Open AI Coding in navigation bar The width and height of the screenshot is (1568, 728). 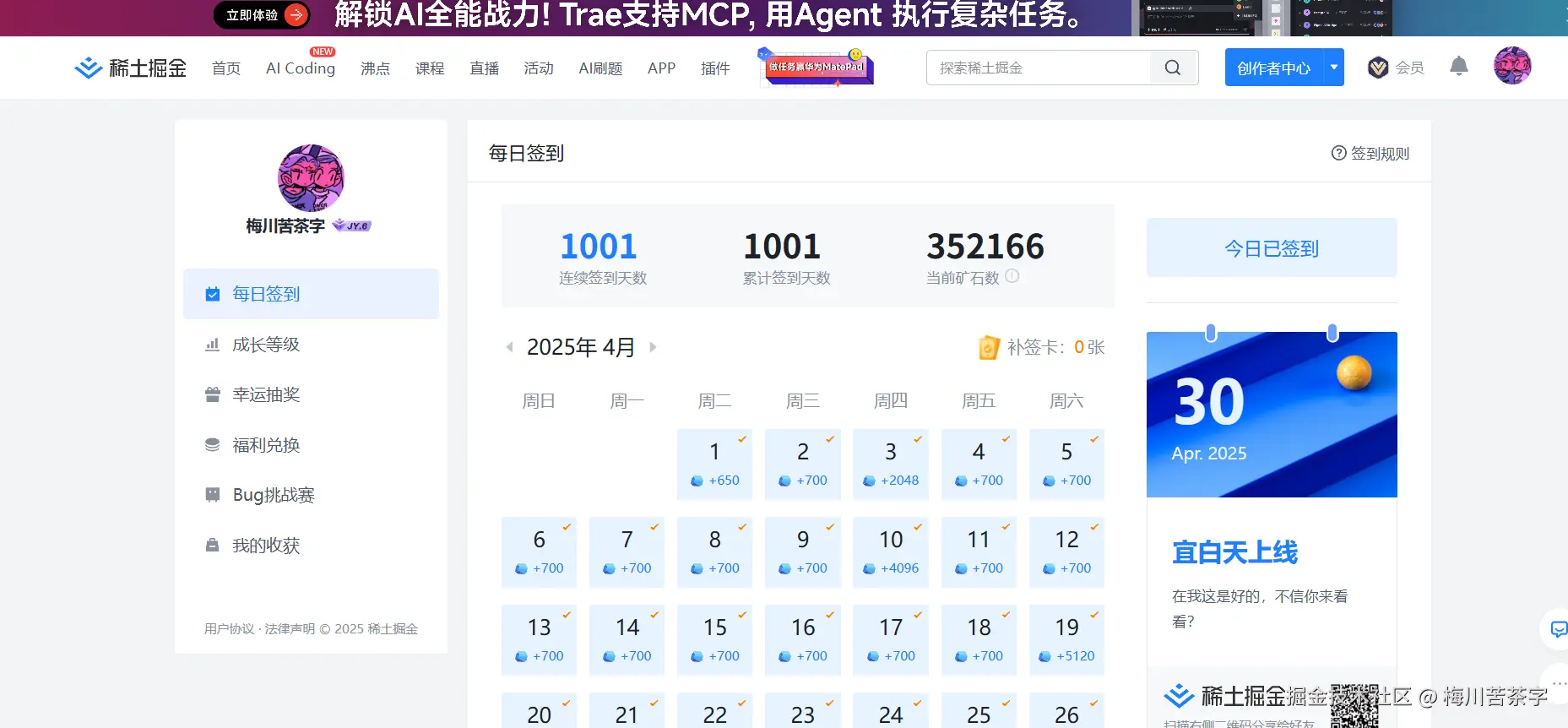(300, 68)
